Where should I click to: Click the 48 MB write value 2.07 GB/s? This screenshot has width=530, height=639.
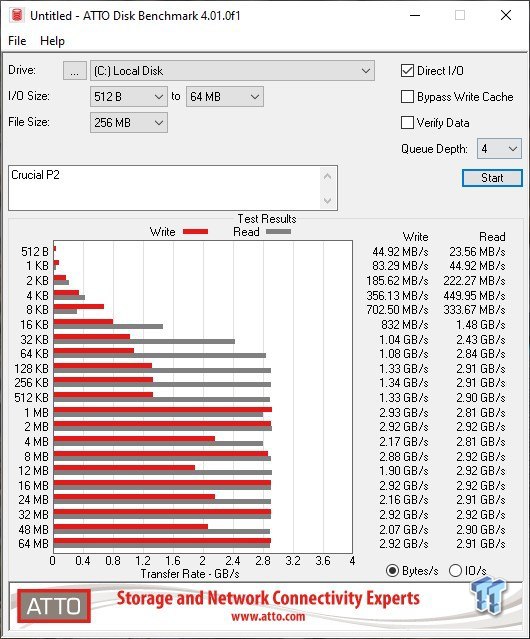tap(404, 529)
